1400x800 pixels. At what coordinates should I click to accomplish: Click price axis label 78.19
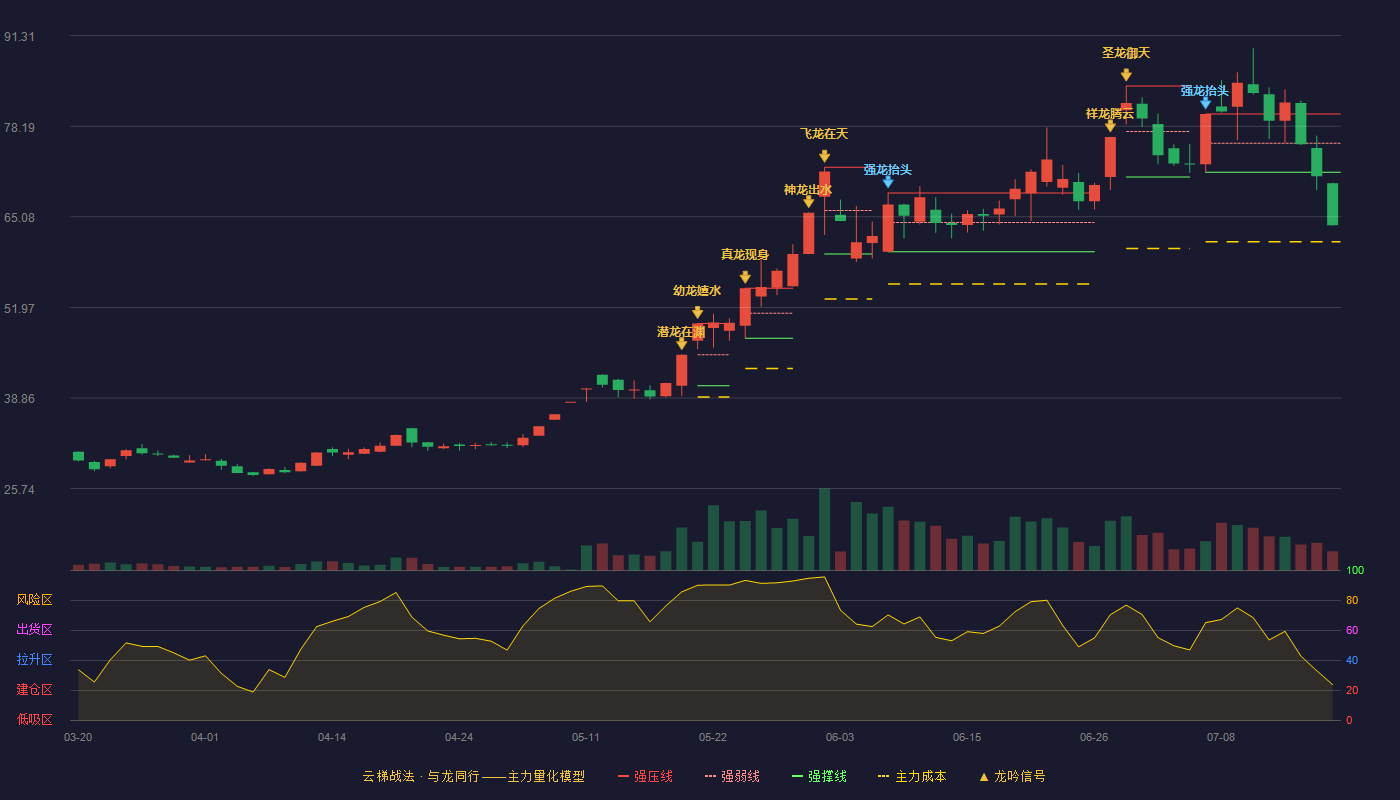pyautogui.click(x=19, y=128)
